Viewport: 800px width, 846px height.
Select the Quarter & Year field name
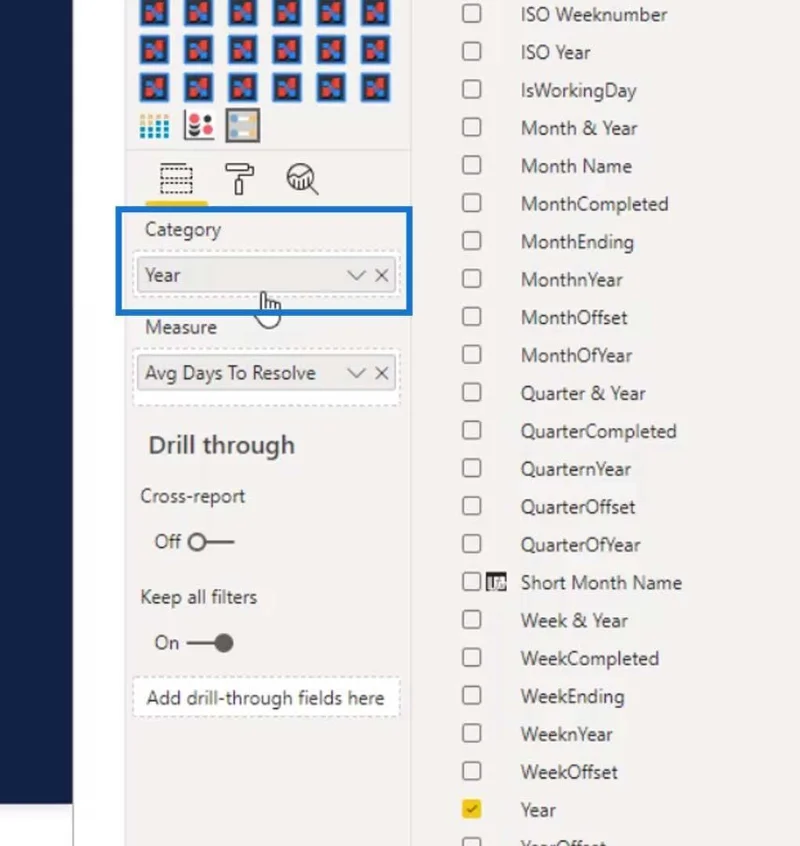point(583,393)
